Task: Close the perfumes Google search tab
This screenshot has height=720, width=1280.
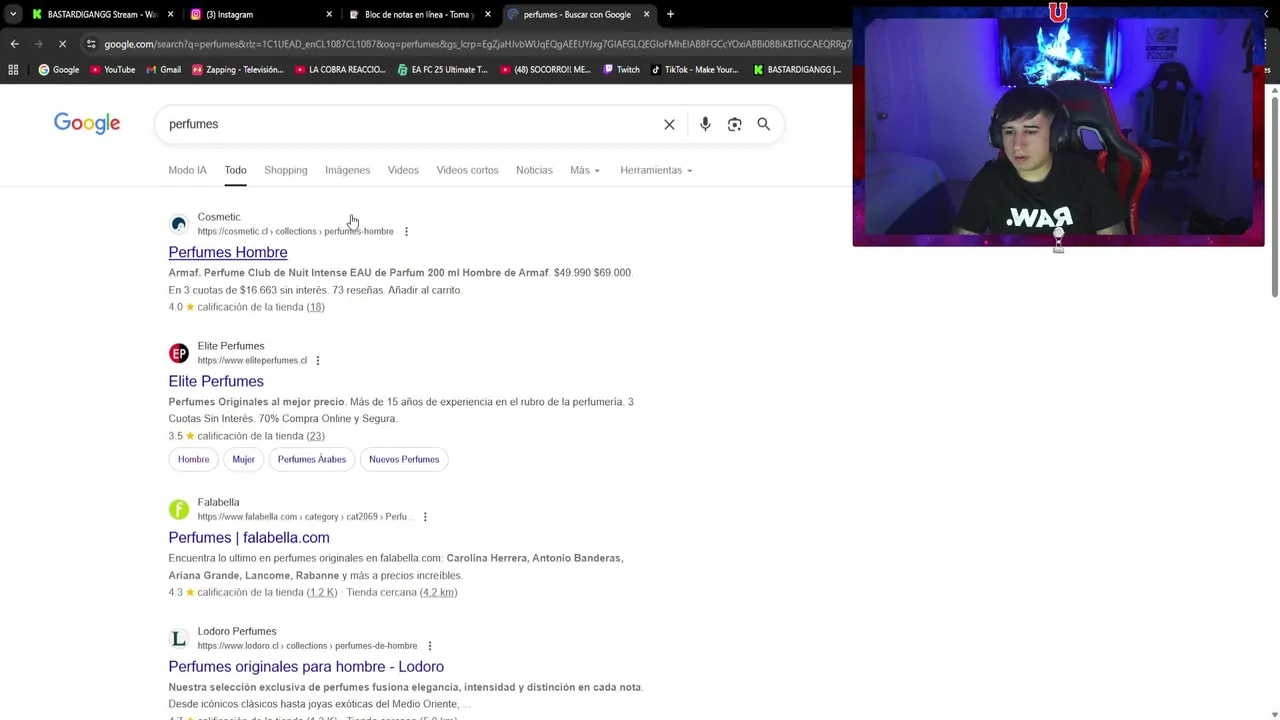Action: click(x=646, y=14)
